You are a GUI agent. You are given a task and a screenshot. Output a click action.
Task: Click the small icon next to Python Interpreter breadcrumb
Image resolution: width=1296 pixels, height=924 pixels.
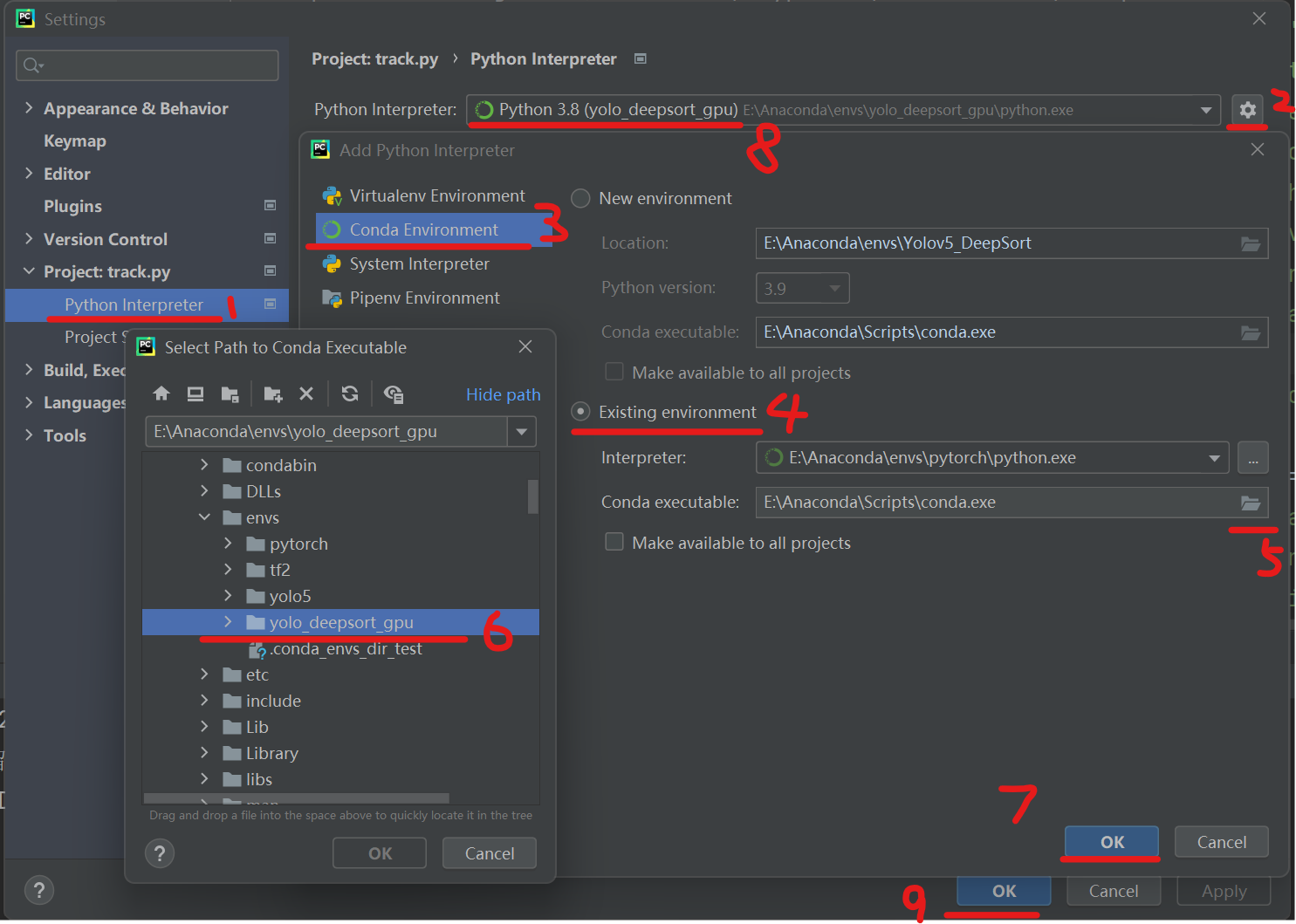tap(641, 58)
